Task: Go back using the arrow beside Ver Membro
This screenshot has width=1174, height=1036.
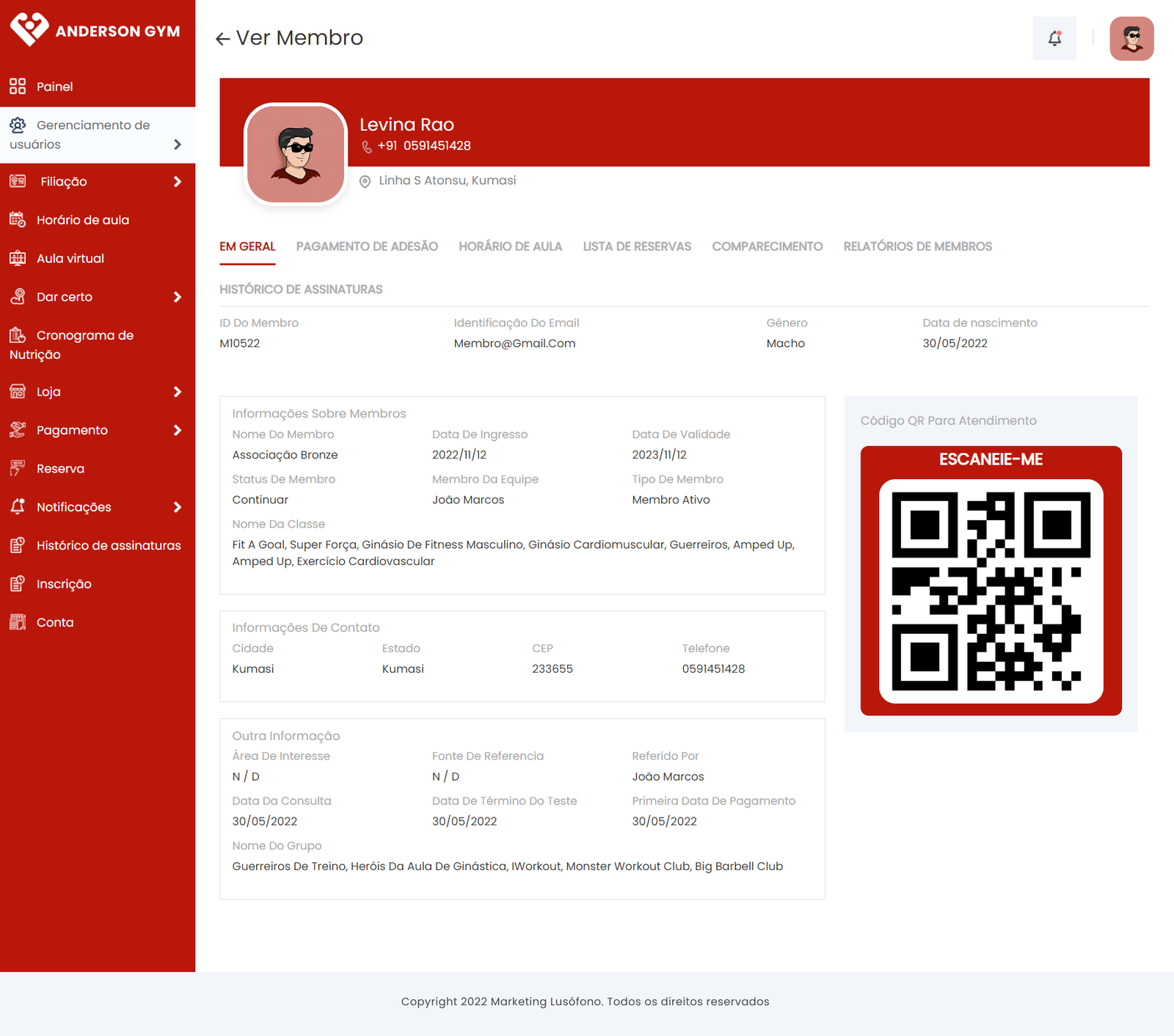Action: 223,39
